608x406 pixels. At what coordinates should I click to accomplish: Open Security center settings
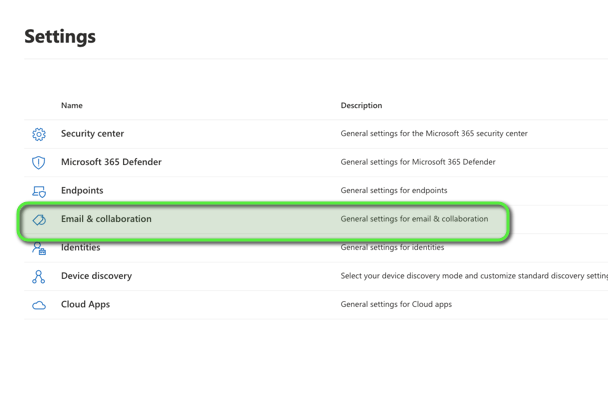tap(92, 133)
